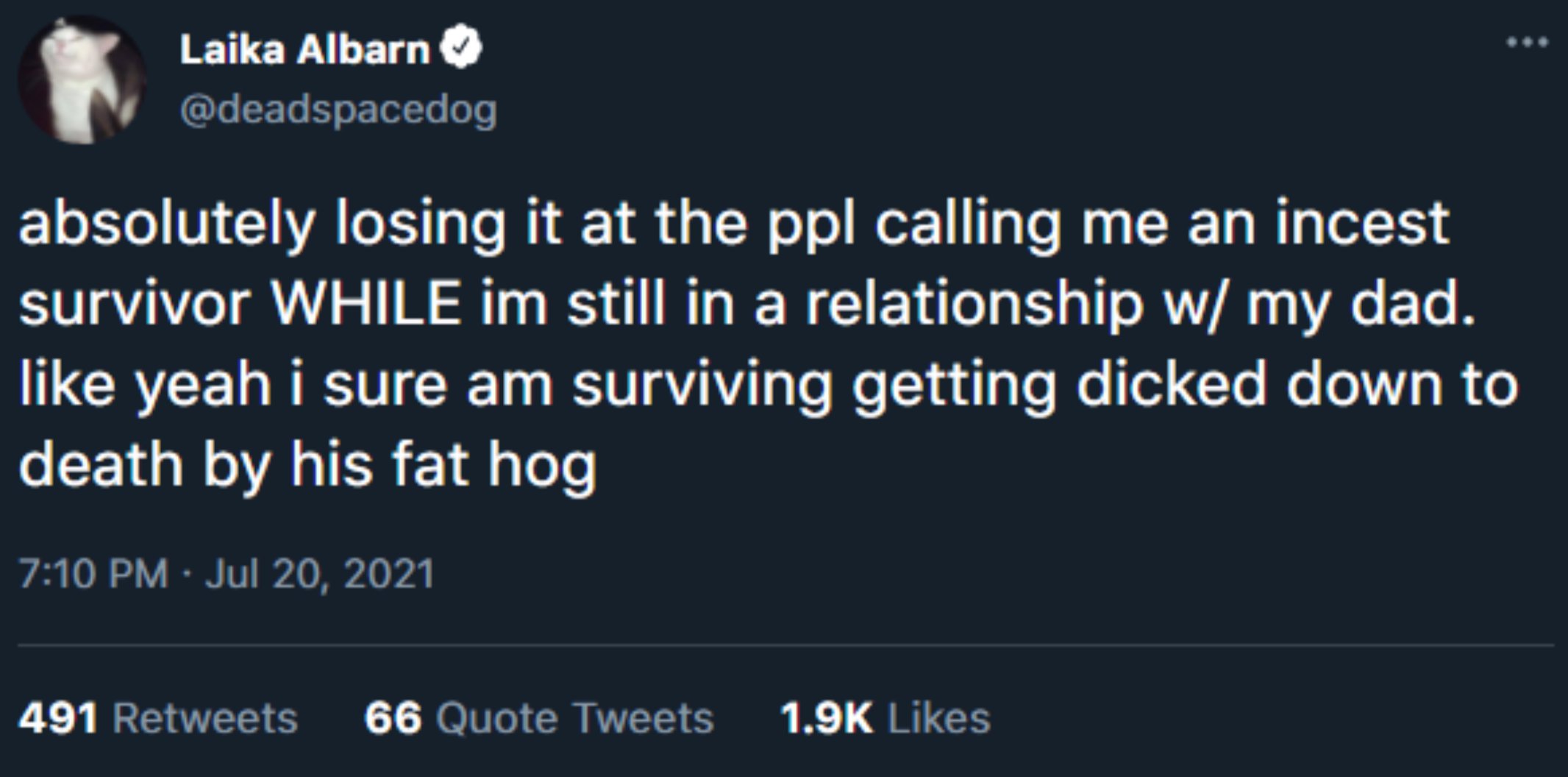Click the 'like yeah' start of third line
This screenshot has width=1568, height=777.
point(145,385)
